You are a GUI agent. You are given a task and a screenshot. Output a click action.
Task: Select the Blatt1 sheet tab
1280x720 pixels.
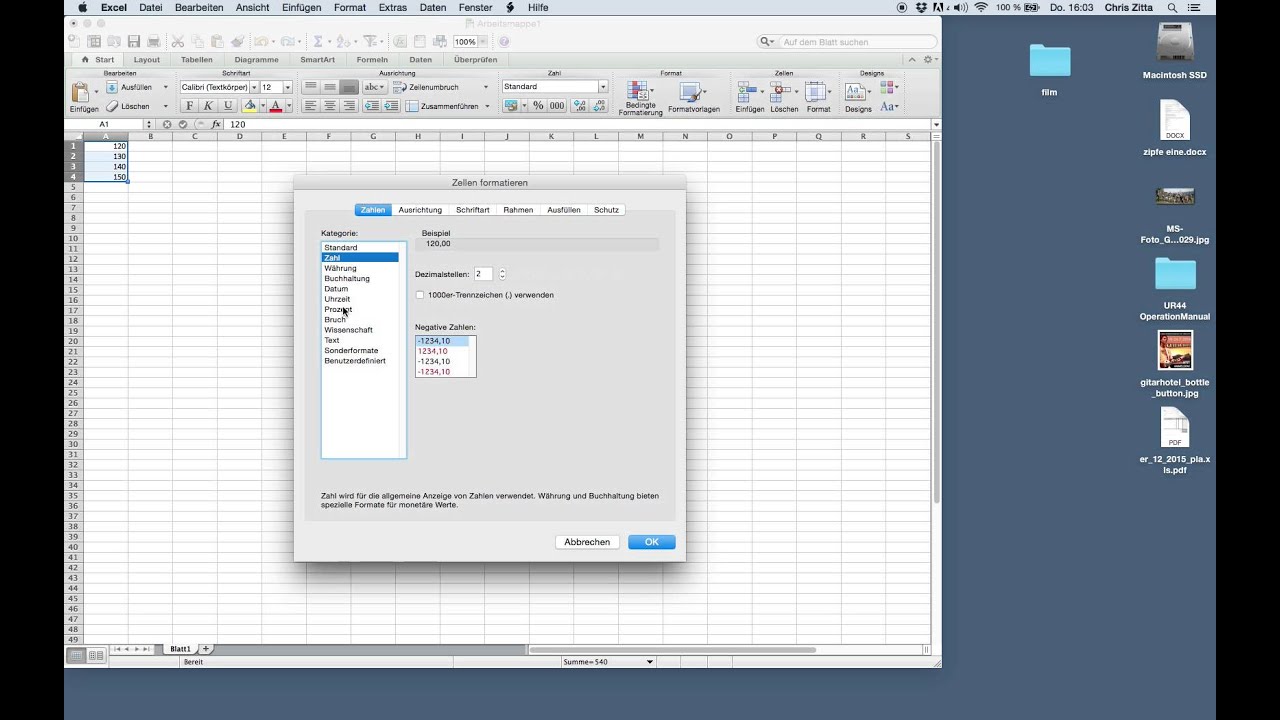[180, 649]
